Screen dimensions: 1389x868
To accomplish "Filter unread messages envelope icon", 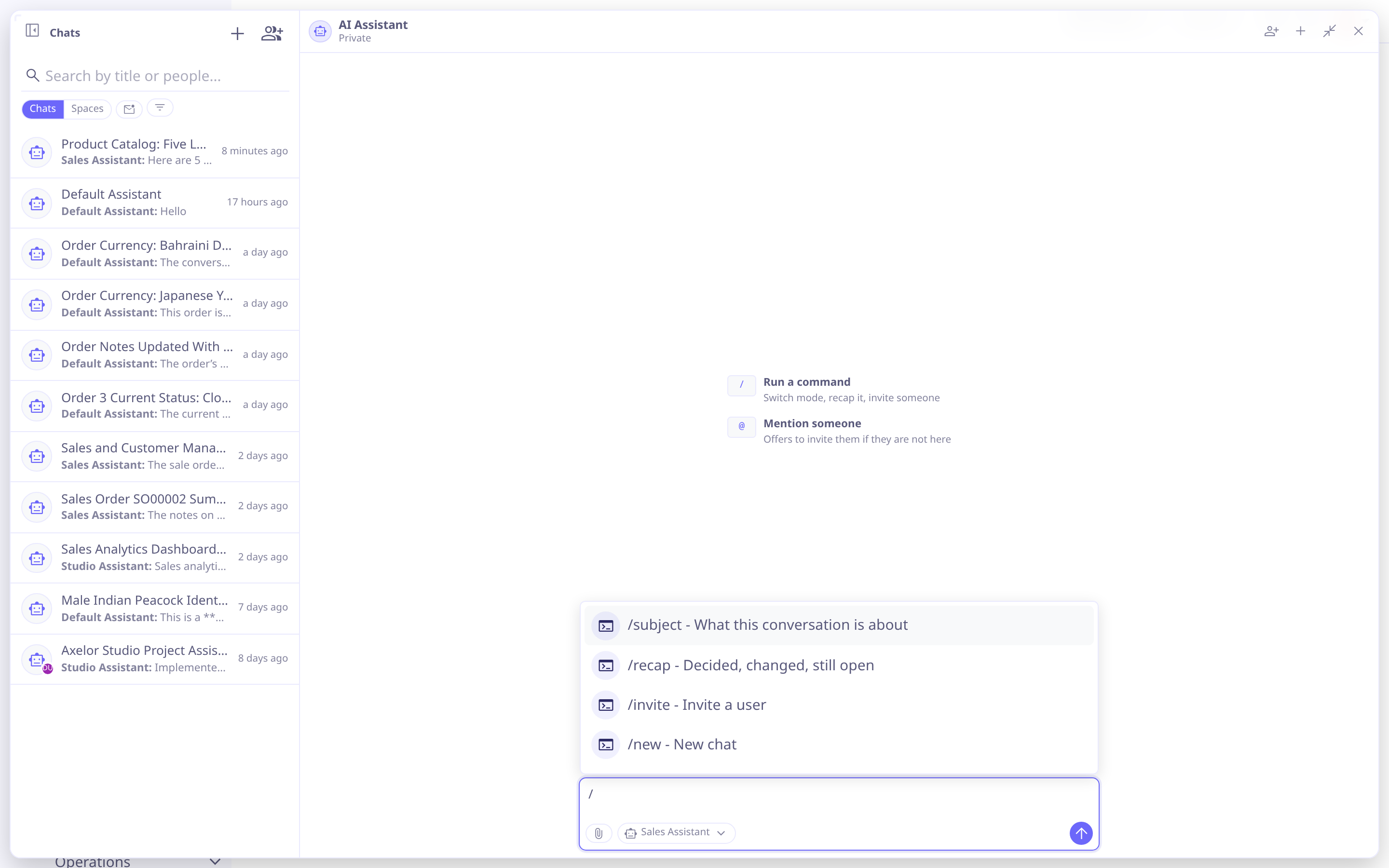I will point(129,108).
